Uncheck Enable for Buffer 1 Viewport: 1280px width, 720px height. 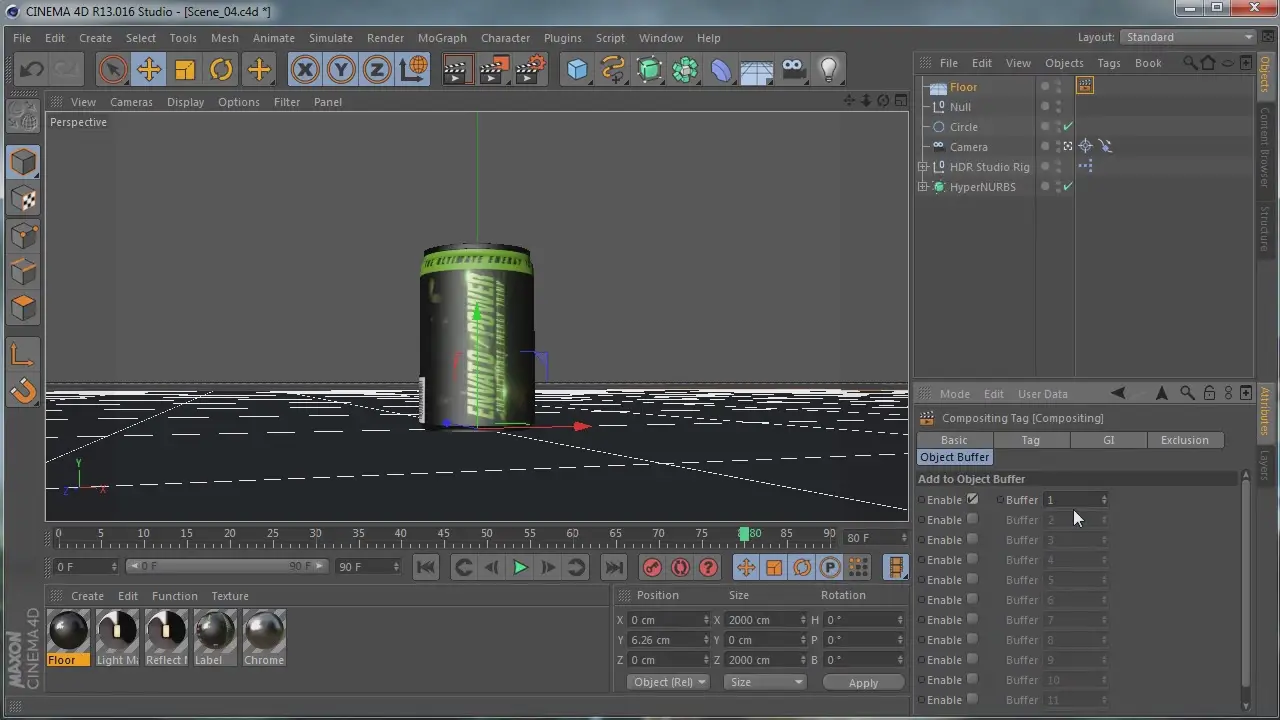tap(972, 499)
